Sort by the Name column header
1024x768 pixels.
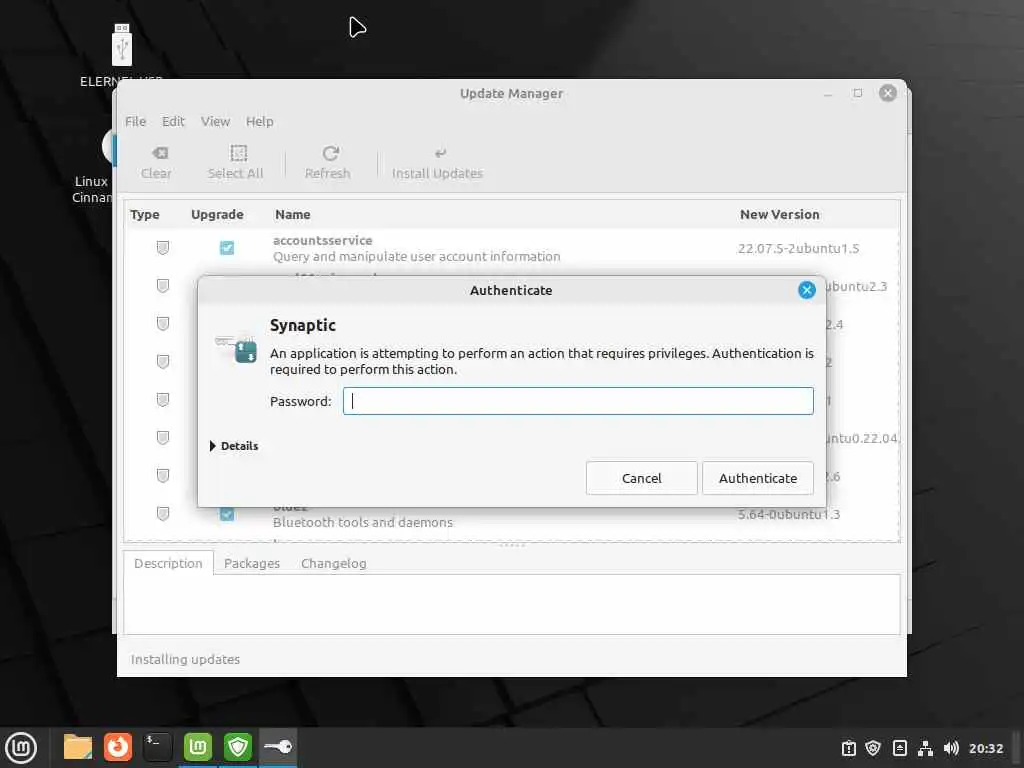click(x=293, y=214)
